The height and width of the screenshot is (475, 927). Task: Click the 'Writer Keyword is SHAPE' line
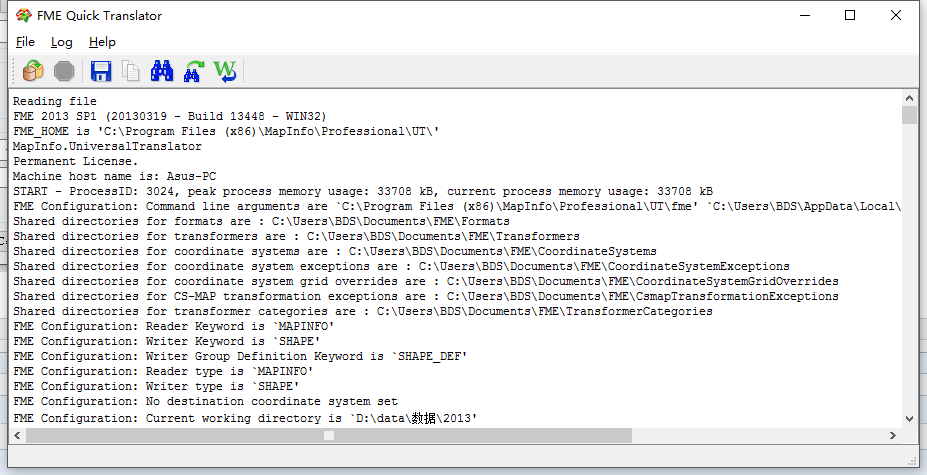tap(167, 341)
